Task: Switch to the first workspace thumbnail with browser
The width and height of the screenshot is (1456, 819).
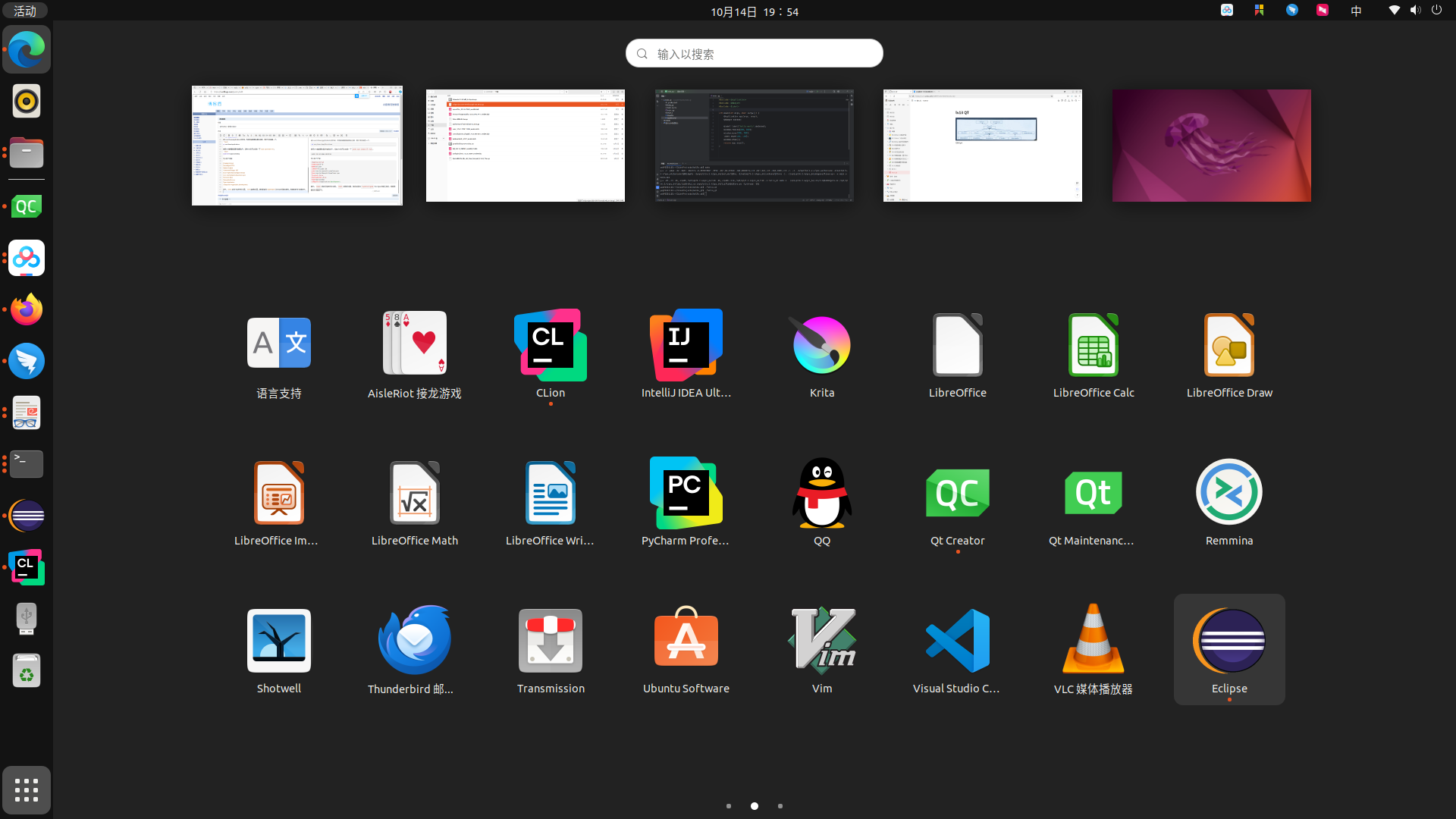Action: click(x=297, y=146)
